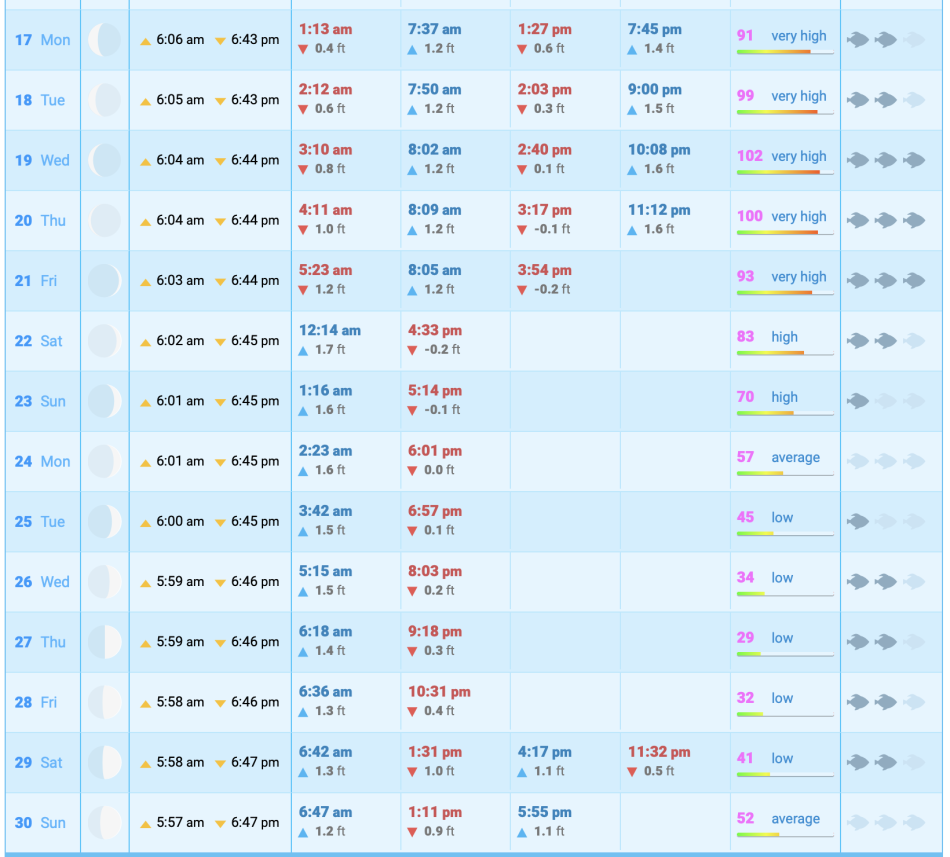The image size is (950, 857).
Task: Open the 29 Sat date entry
Action: (40, 762)
